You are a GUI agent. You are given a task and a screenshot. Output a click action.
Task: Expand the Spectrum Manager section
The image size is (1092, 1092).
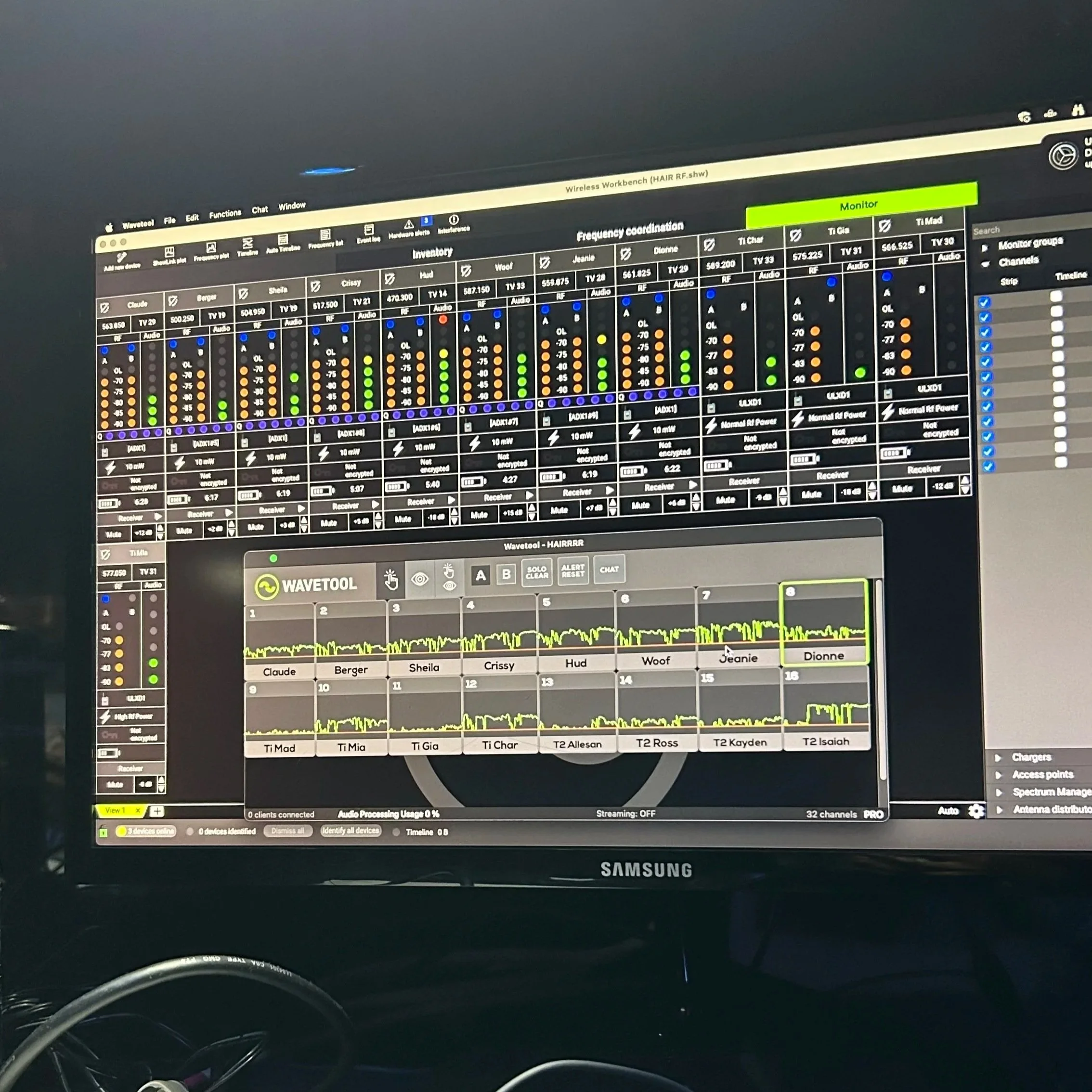(x=999, y=793)
